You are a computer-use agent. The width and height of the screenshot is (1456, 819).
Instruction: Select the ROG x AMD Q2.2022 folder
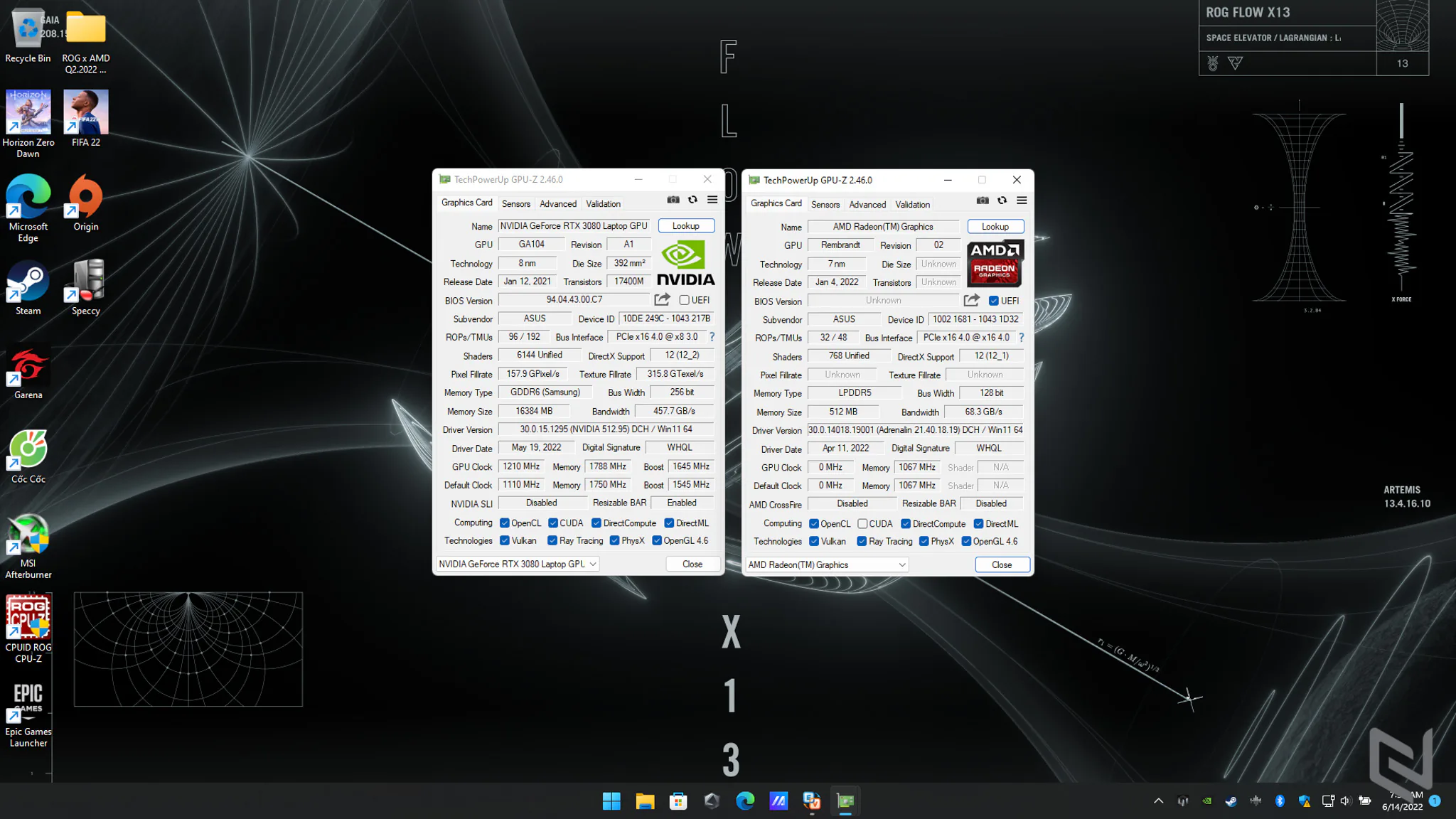tap(86, 41)
